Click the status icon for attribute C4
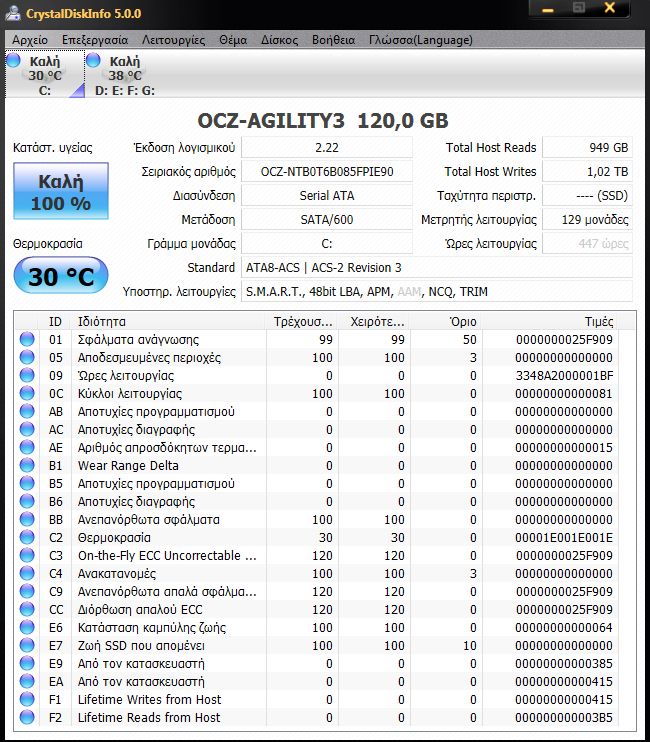Viewport: 650px width, 742px height. (27, 573)
